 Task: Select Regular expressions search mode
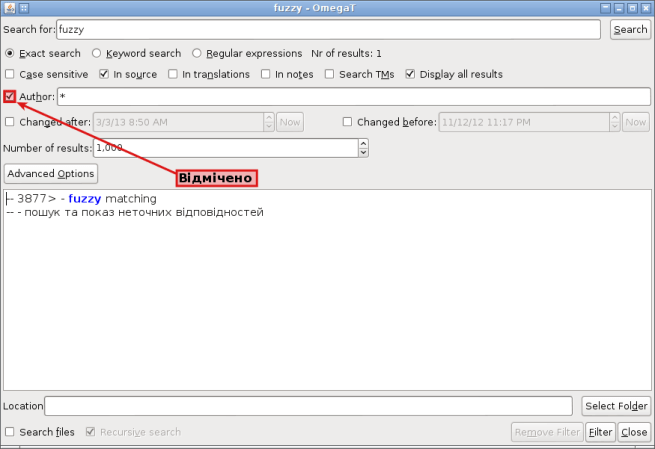pos(197,53)
